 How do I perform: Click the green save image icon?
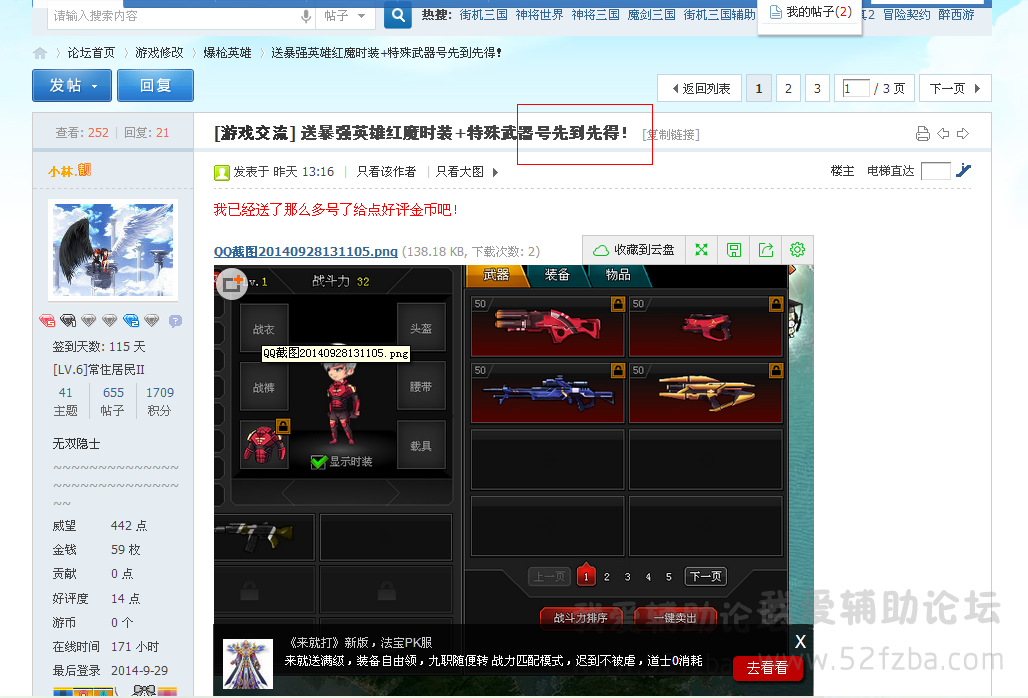click(734, 250)
